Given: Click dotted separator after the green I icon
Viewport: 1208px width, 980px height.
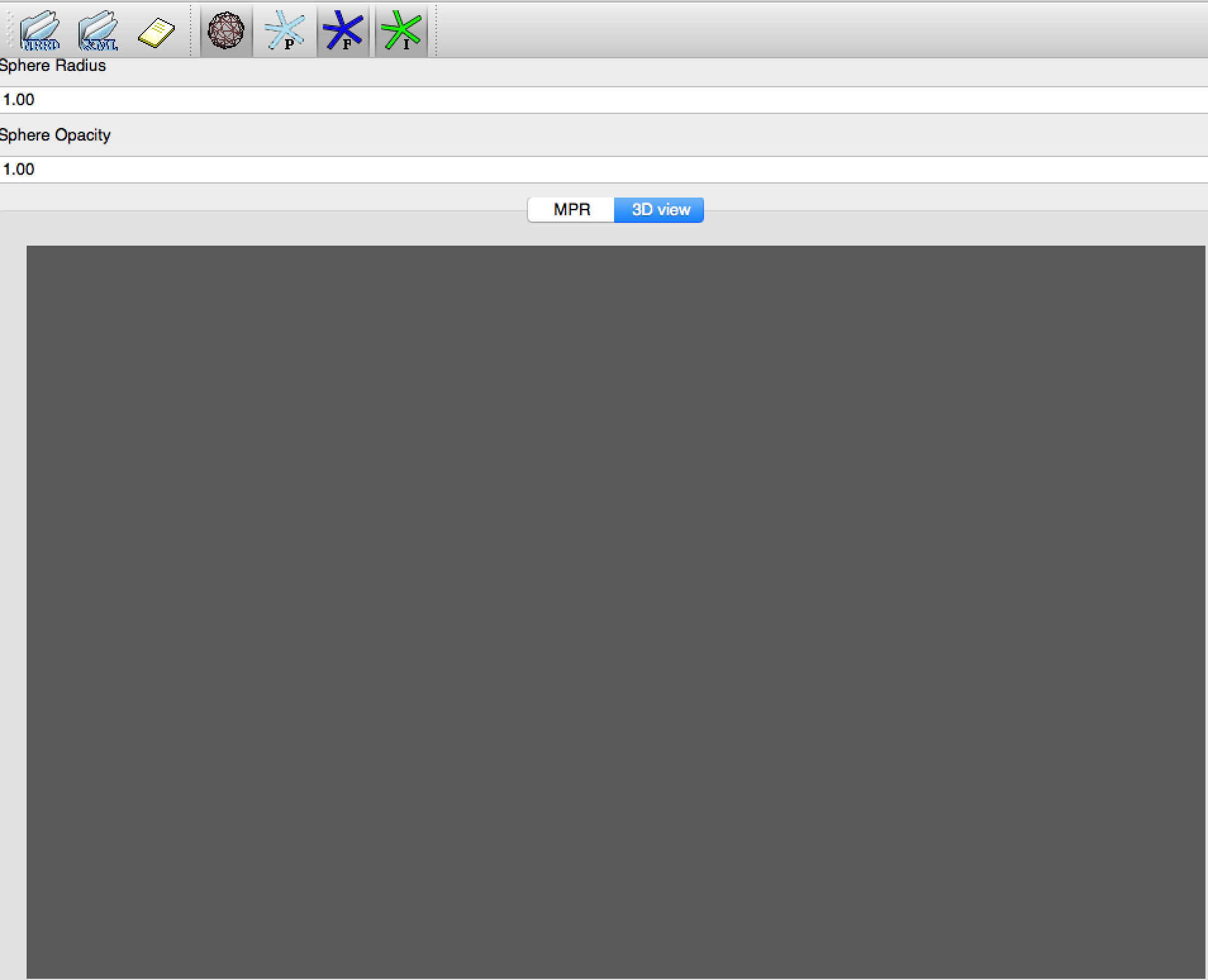Looking at the screenshot, I should 436,31.
